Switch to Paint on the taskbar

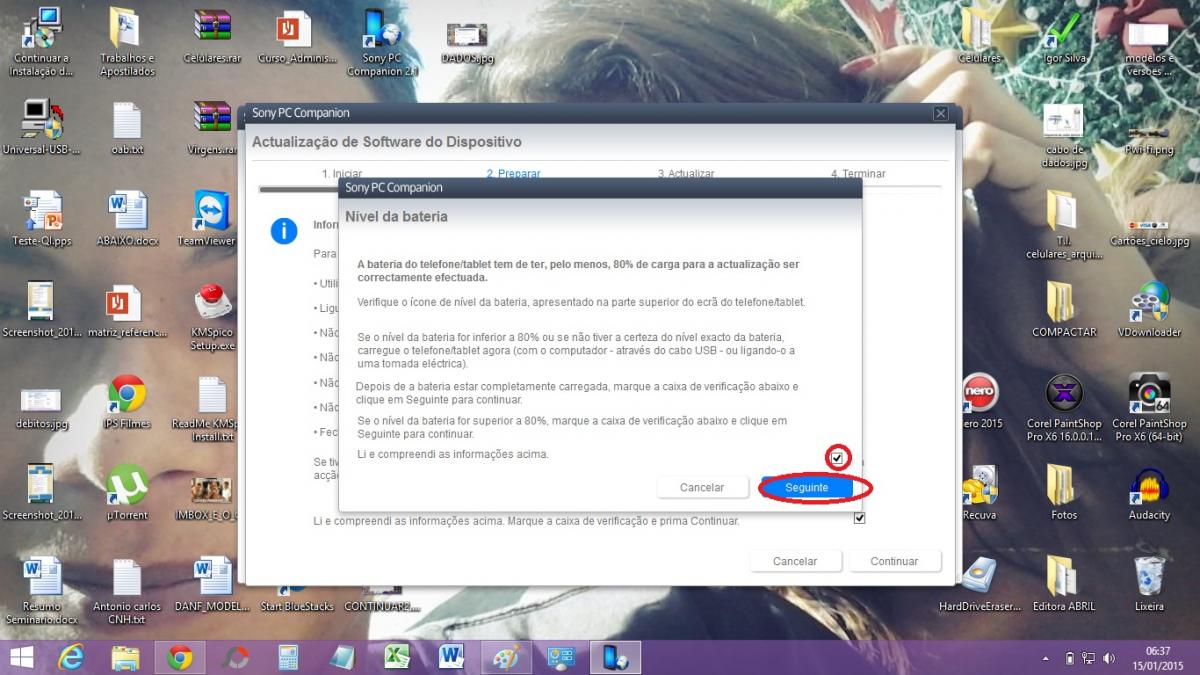click(505, 657)
